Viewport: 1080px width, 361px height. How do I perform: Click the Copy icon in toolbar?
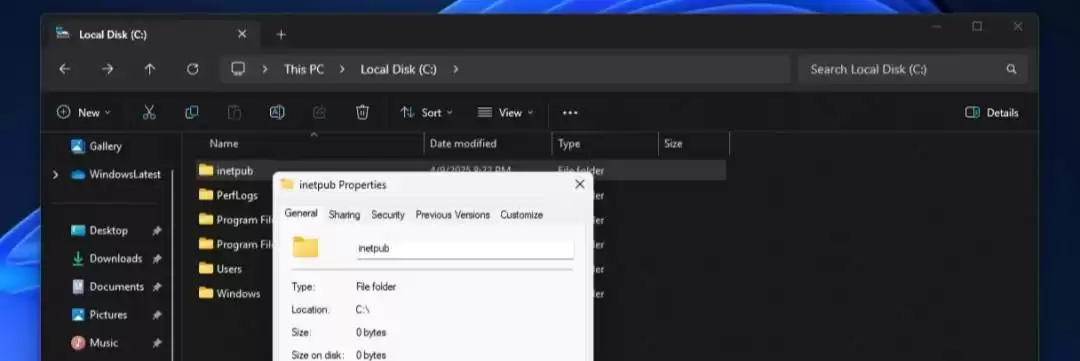click(x=191, y=112)
